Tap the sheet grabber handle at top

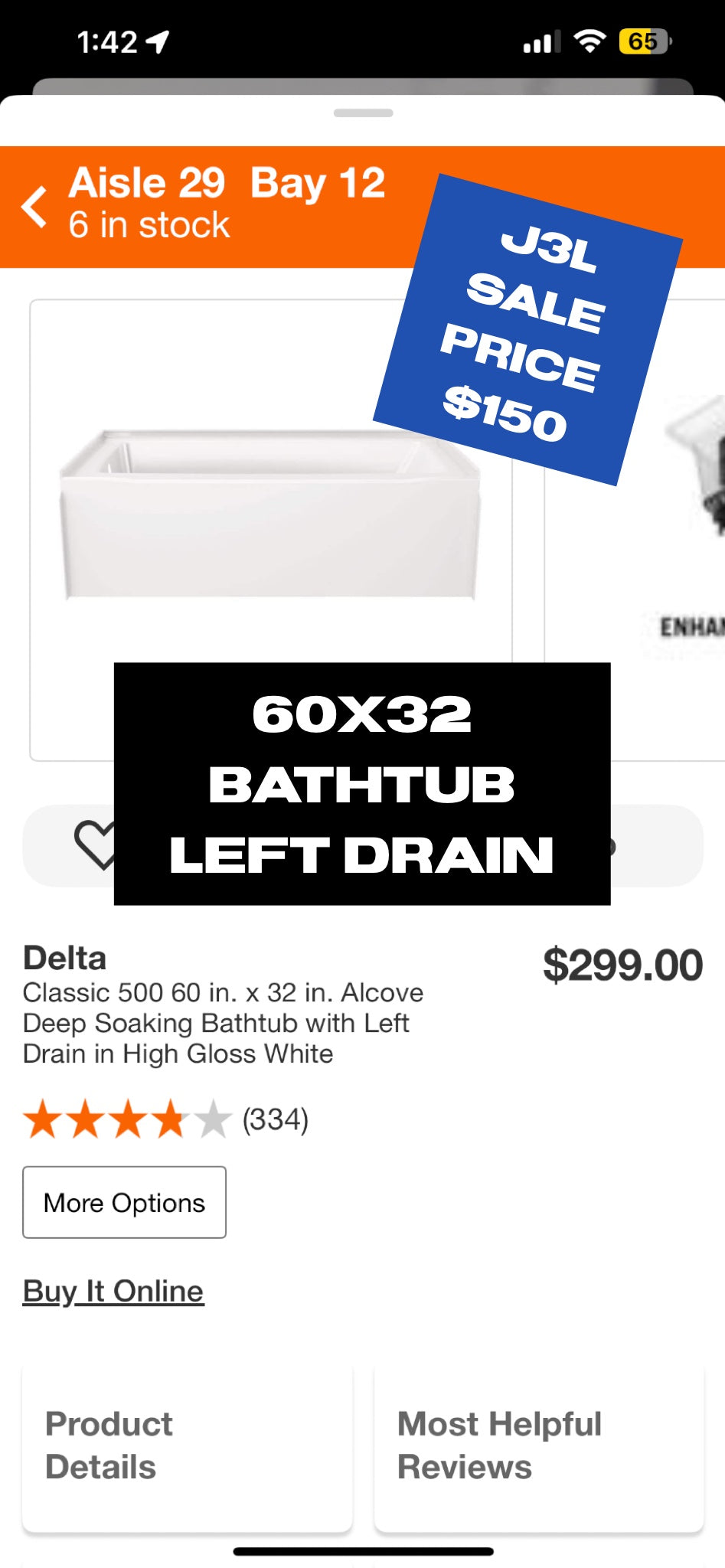[x=364, y=113]
